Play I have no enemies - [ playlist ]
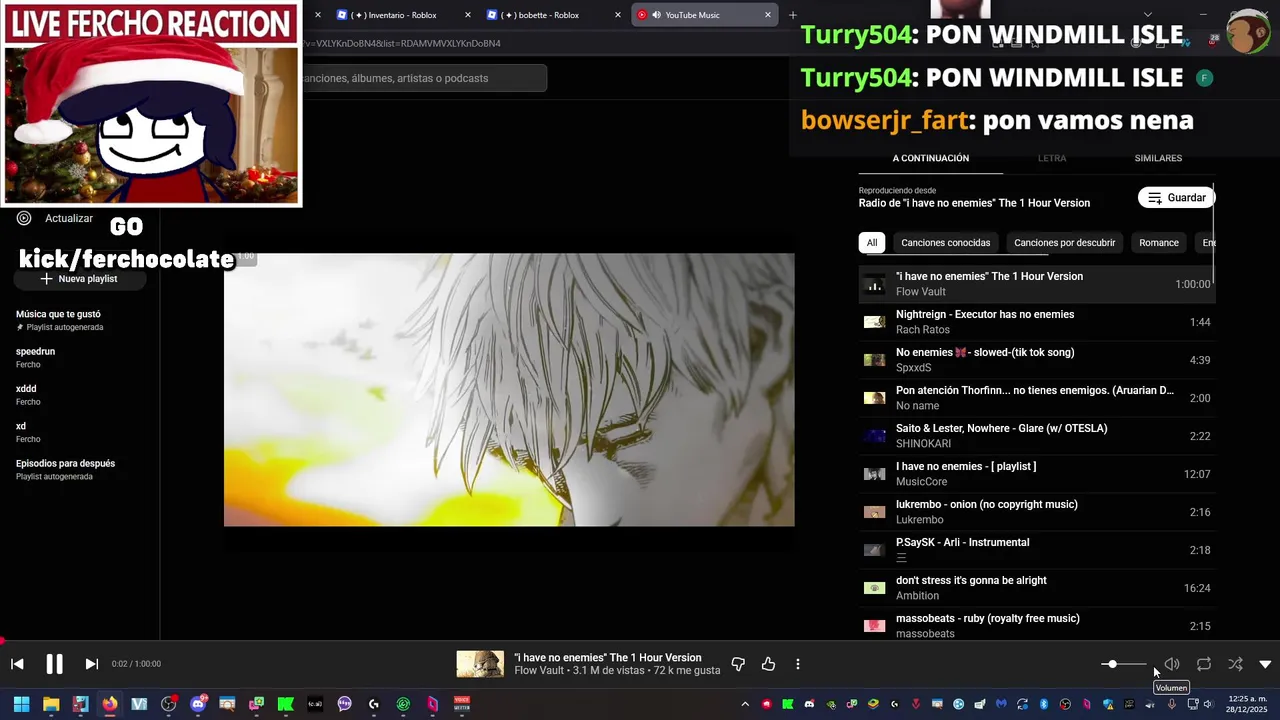 [x=1037, y=474]
